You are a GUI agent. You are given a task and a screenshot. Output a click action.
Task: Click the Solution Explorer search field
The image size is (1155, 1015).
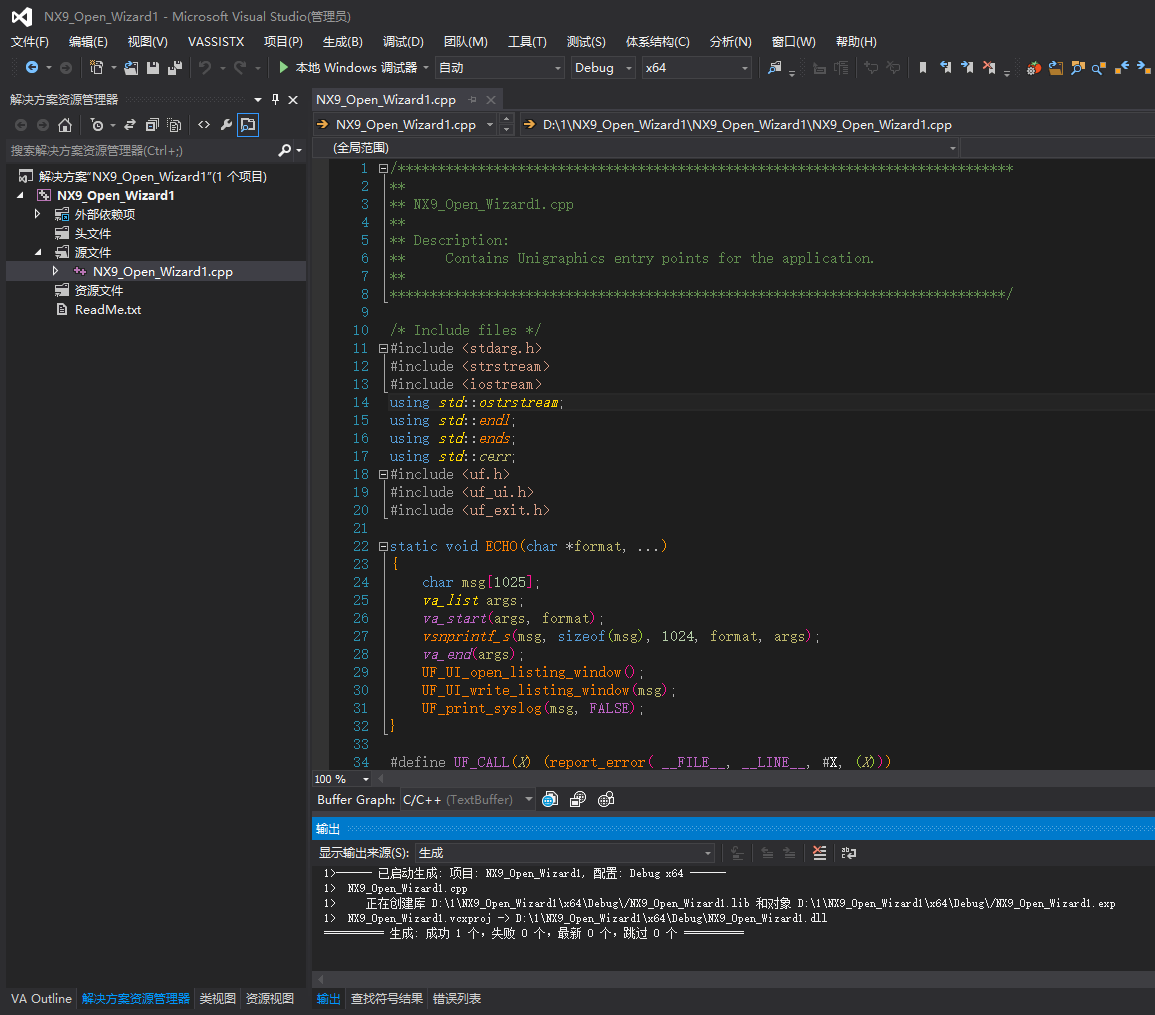141,150
